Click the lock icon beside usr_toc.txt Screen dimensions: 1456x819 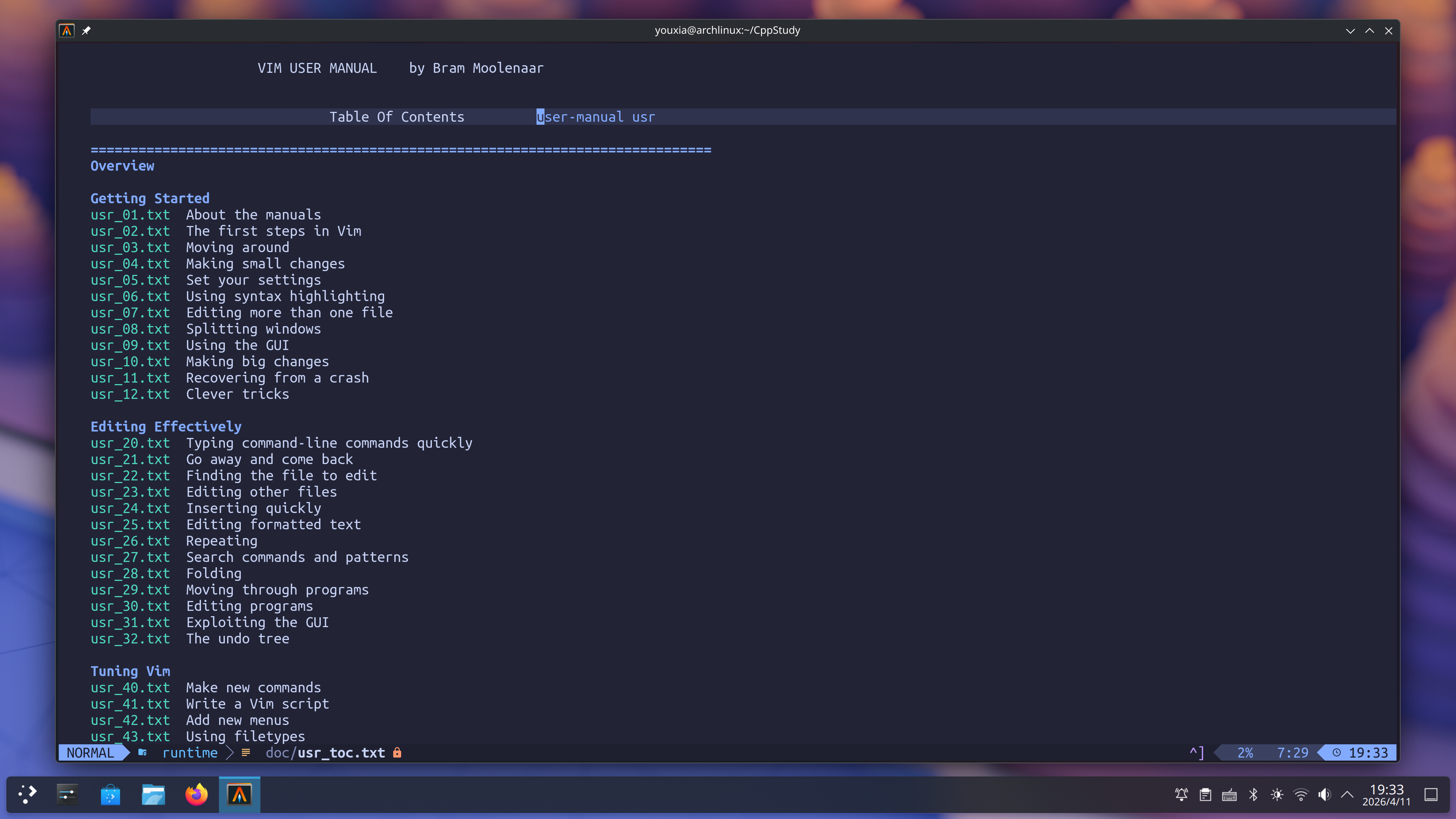(397, 752)
